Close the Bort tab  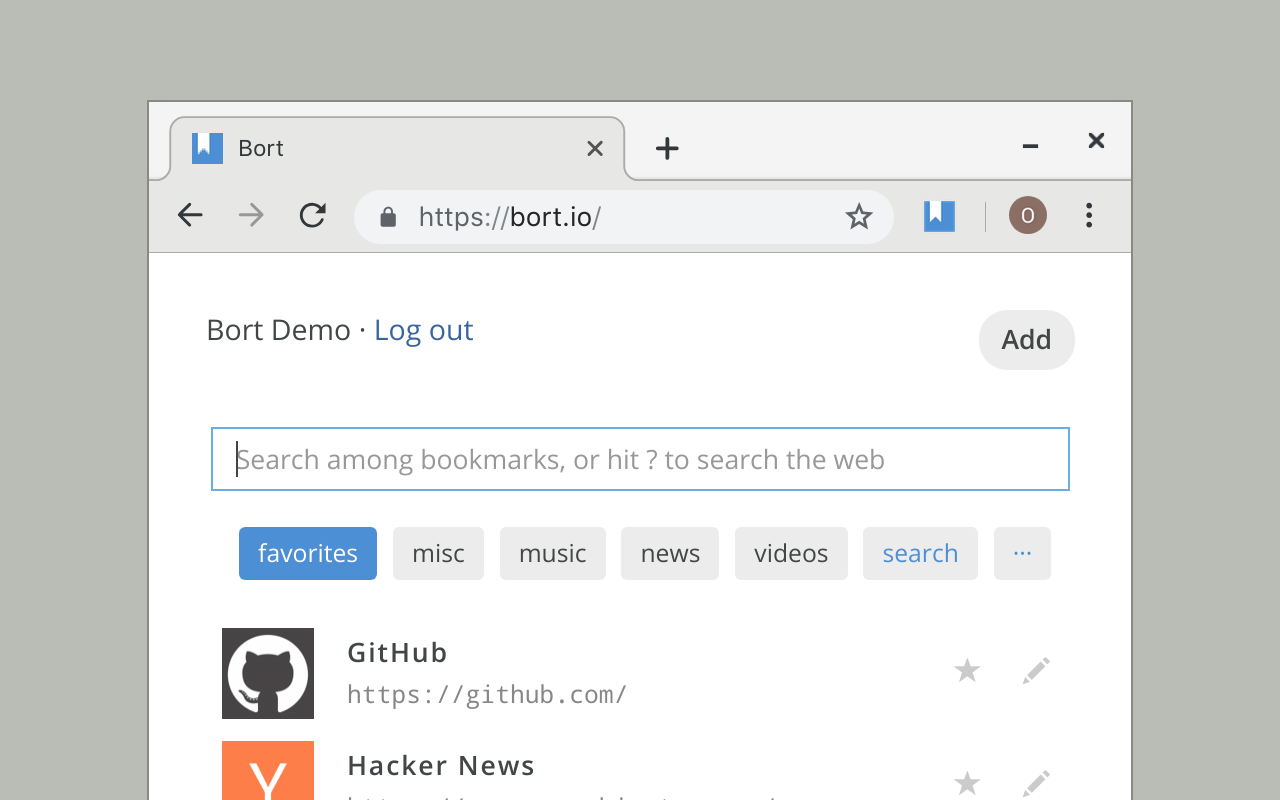[x=595, y=149]
